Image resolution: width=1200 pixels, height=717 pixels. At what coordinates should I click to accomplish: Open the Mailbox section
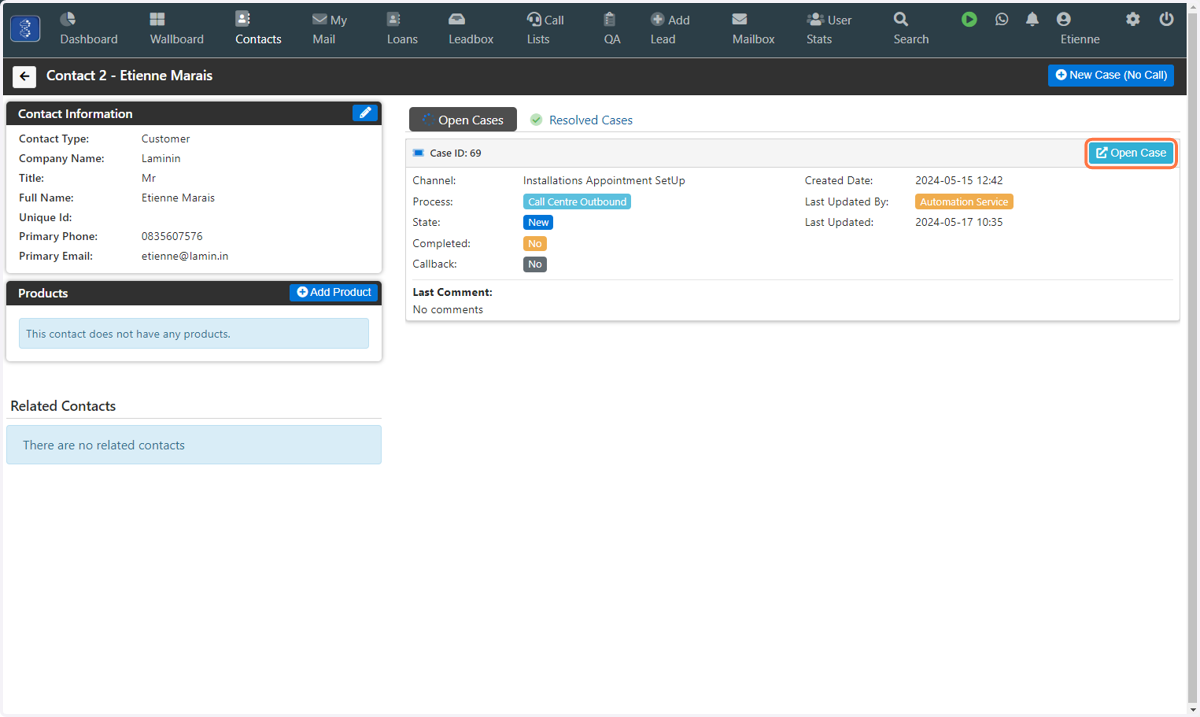[753, 29]
